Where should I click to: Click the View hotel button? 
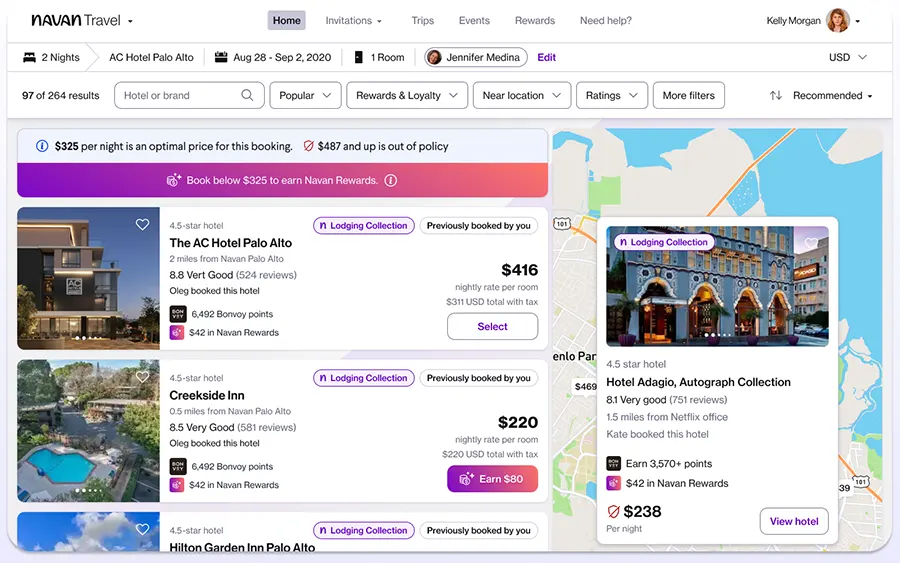pos(794,521)
